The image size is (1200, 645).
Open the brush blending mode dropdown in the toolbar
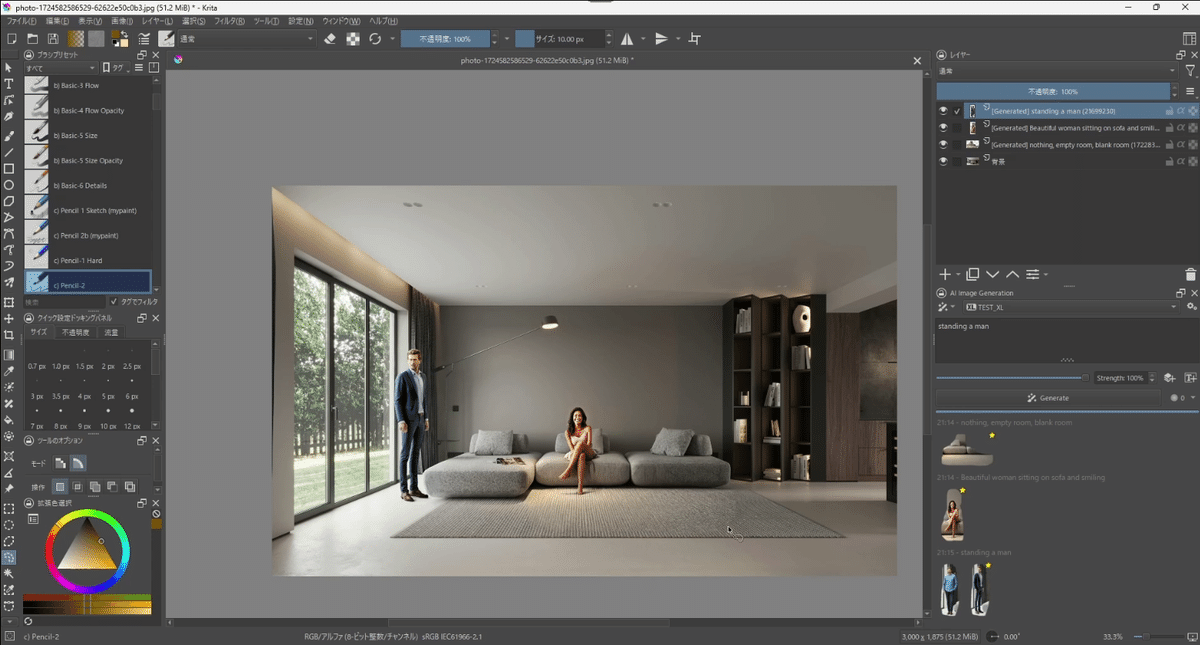(250, 39)
